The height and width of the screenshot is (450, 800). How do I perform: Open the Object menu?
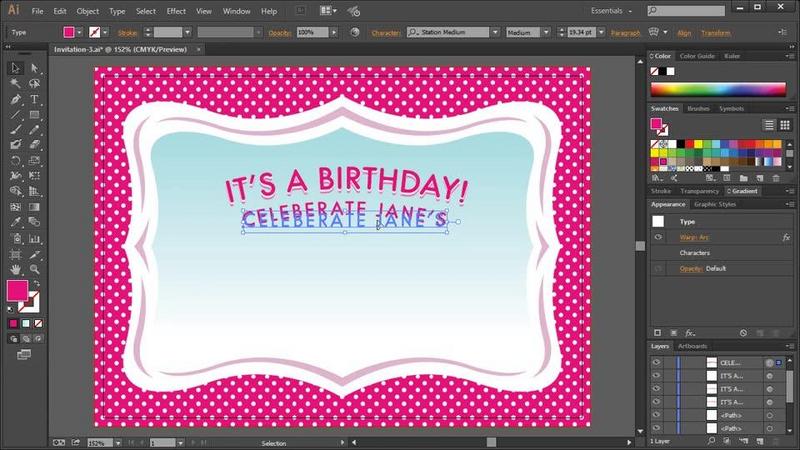[88, 11]
